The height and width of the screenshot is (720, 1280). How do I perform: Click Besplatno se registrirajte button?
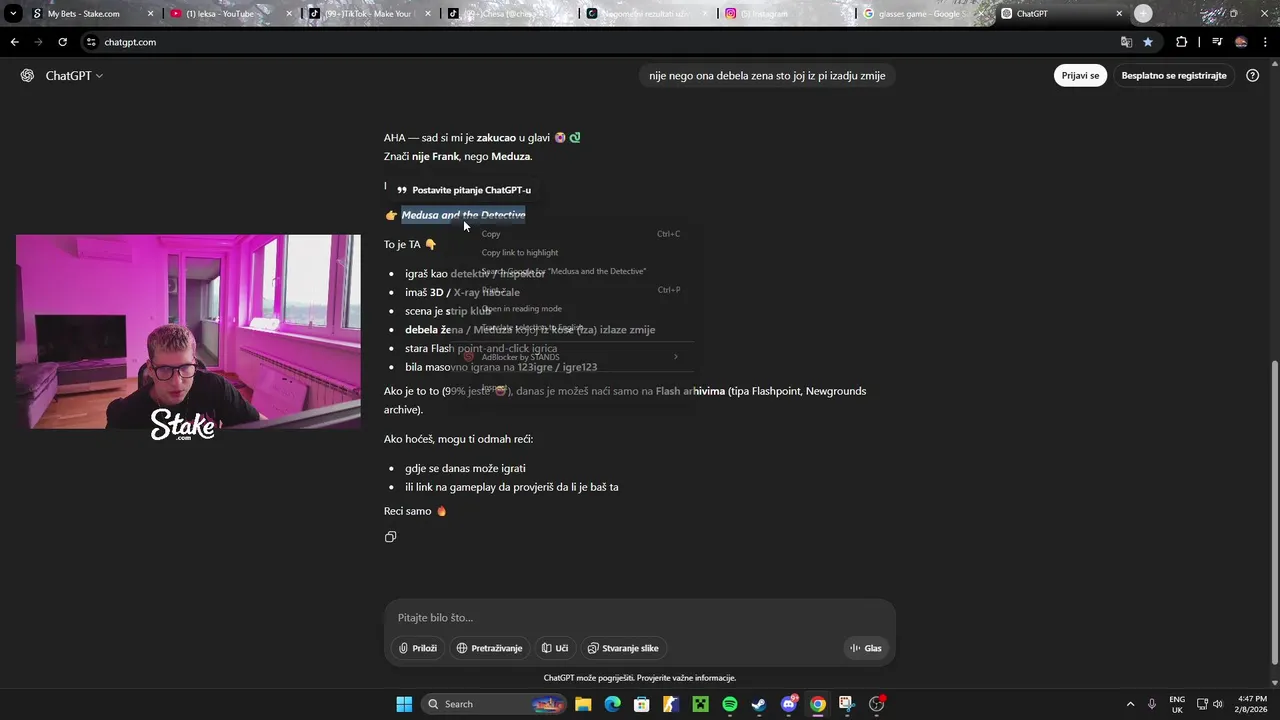coord(1174,76)
